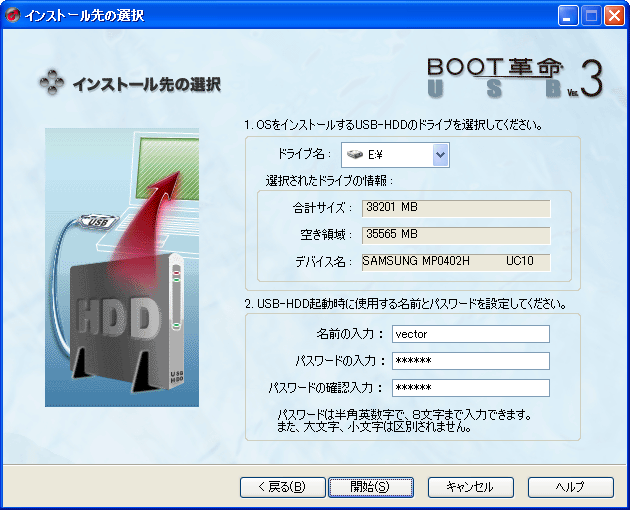Go back with the 戻る(B) button
The width and height of the screenshot is (630, 510).
[282, 487]
